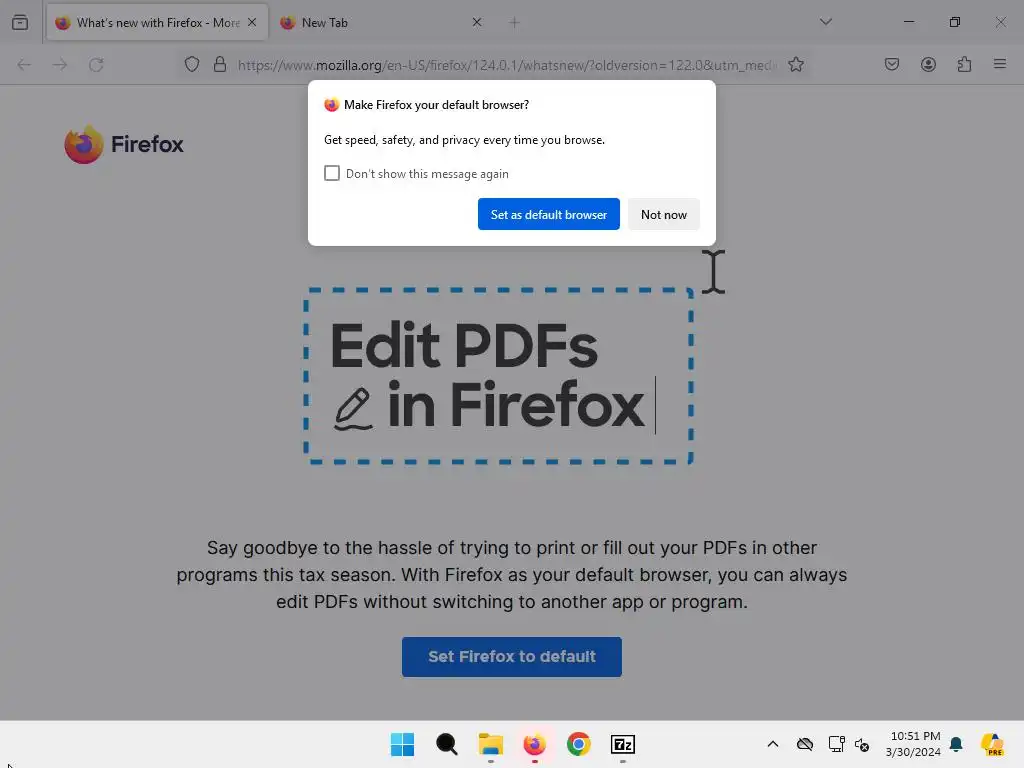Click the muted volume tray icon

pos(862,744)
